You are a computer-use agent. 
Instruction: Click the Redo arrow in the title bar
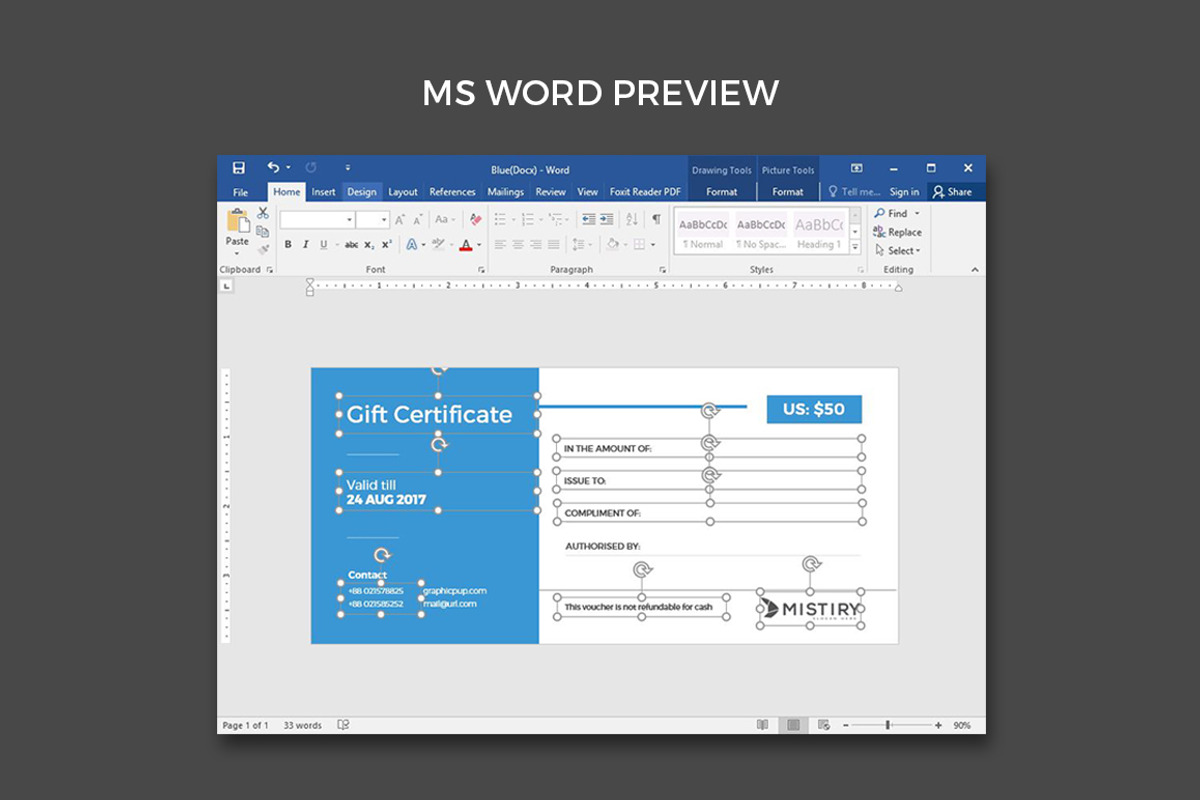(311, 168)
